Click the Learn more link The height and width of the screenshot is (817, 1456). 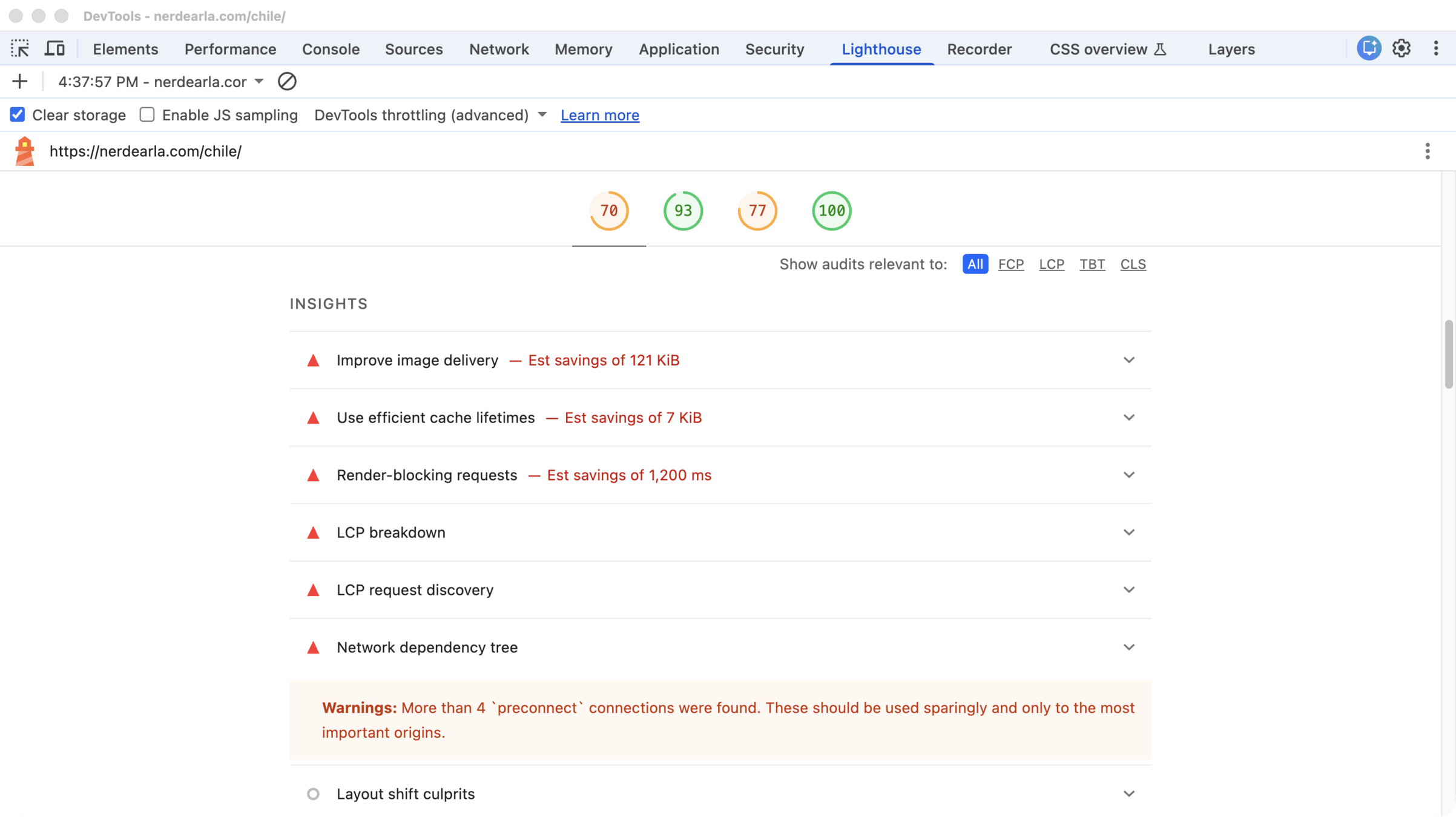click(x=599, y=115)
